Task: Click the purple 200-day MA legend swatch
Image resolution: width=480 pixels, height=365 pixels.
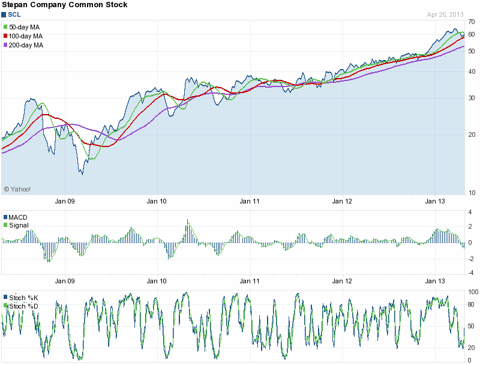Action: [5, 45]
